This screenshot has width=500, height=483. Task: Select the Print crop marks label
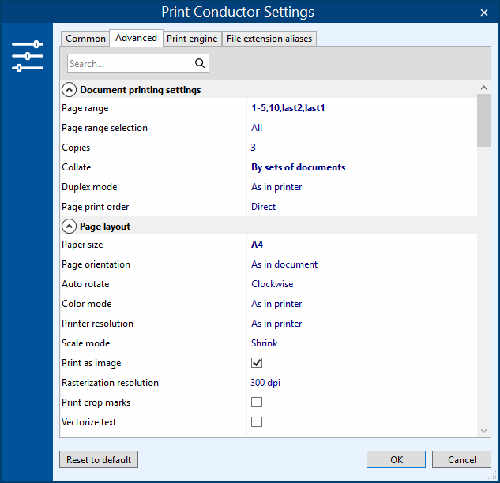click(x=96, y=403)
